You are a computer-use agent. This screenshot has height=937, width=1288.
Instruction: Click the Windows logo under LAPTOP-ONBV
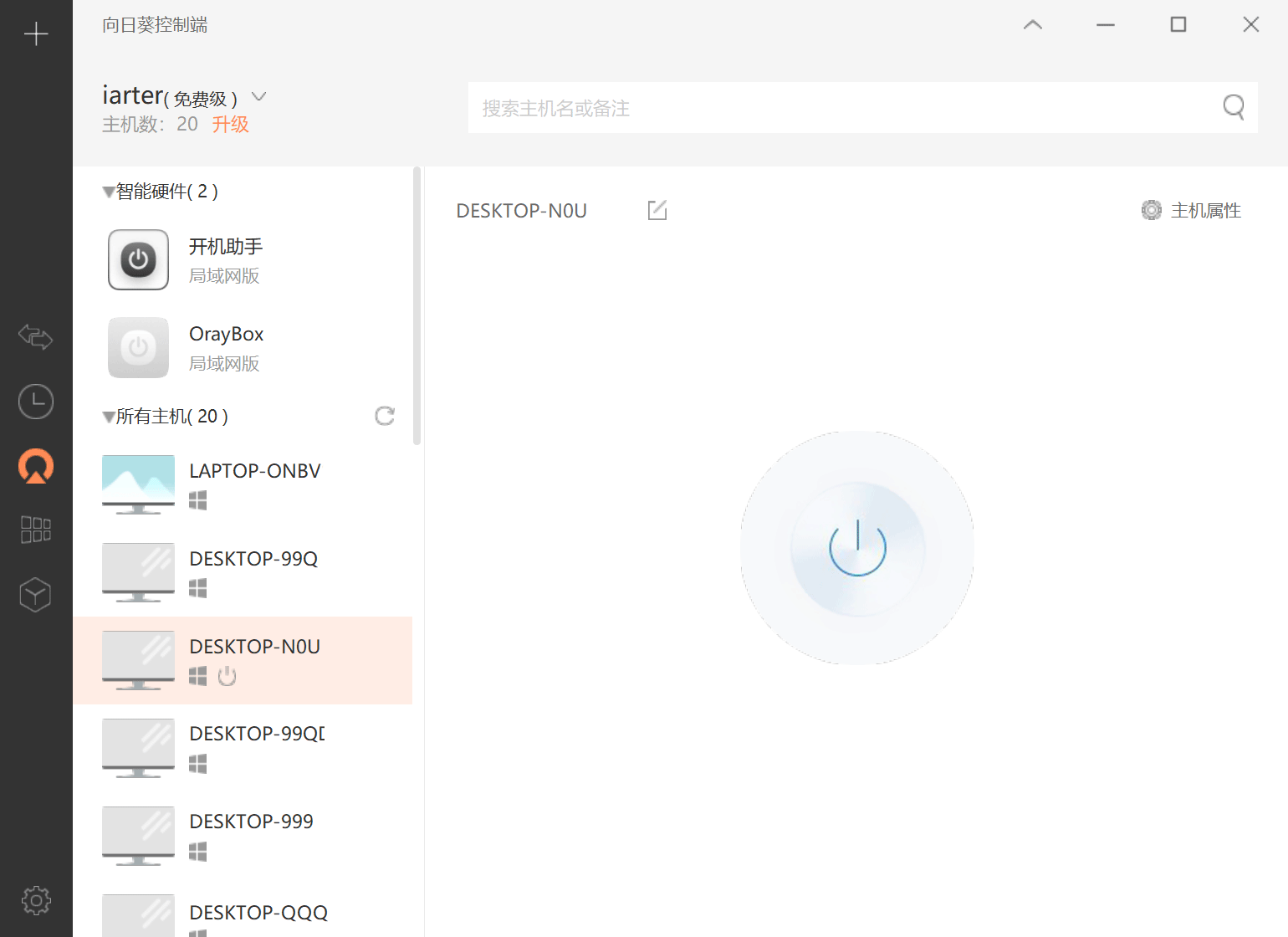click(198, 500)
